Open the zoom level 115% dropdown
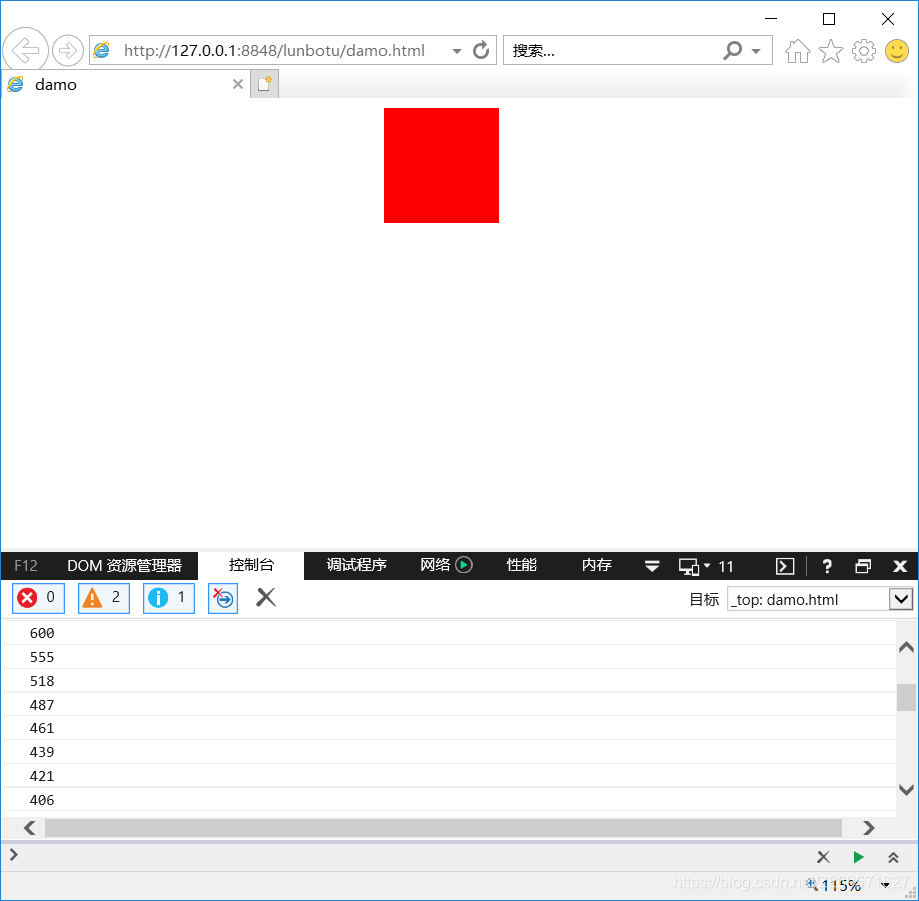This screenshot has width=919, height=901. click(886, 885)
